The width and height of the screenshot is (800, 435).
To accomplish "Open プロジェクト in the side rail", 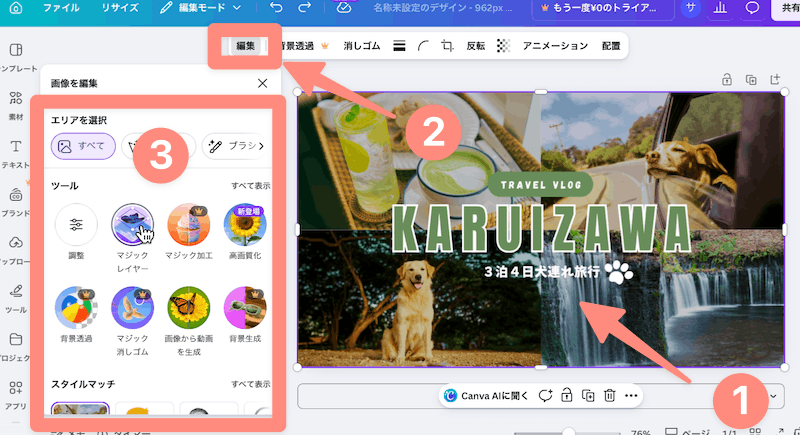I will (x=16, y=347).
